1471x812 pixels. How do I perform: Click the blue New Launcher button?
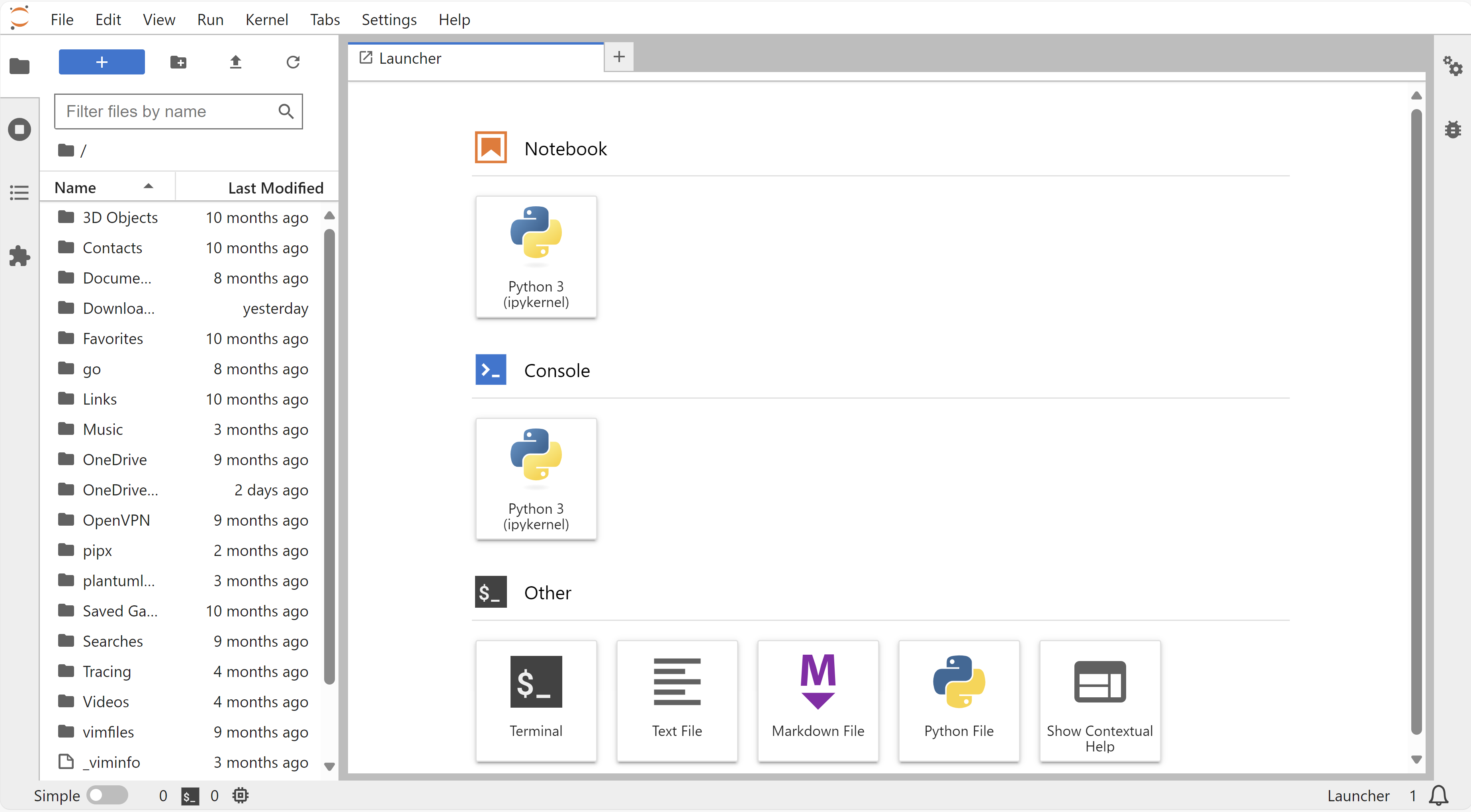point(101,62)
